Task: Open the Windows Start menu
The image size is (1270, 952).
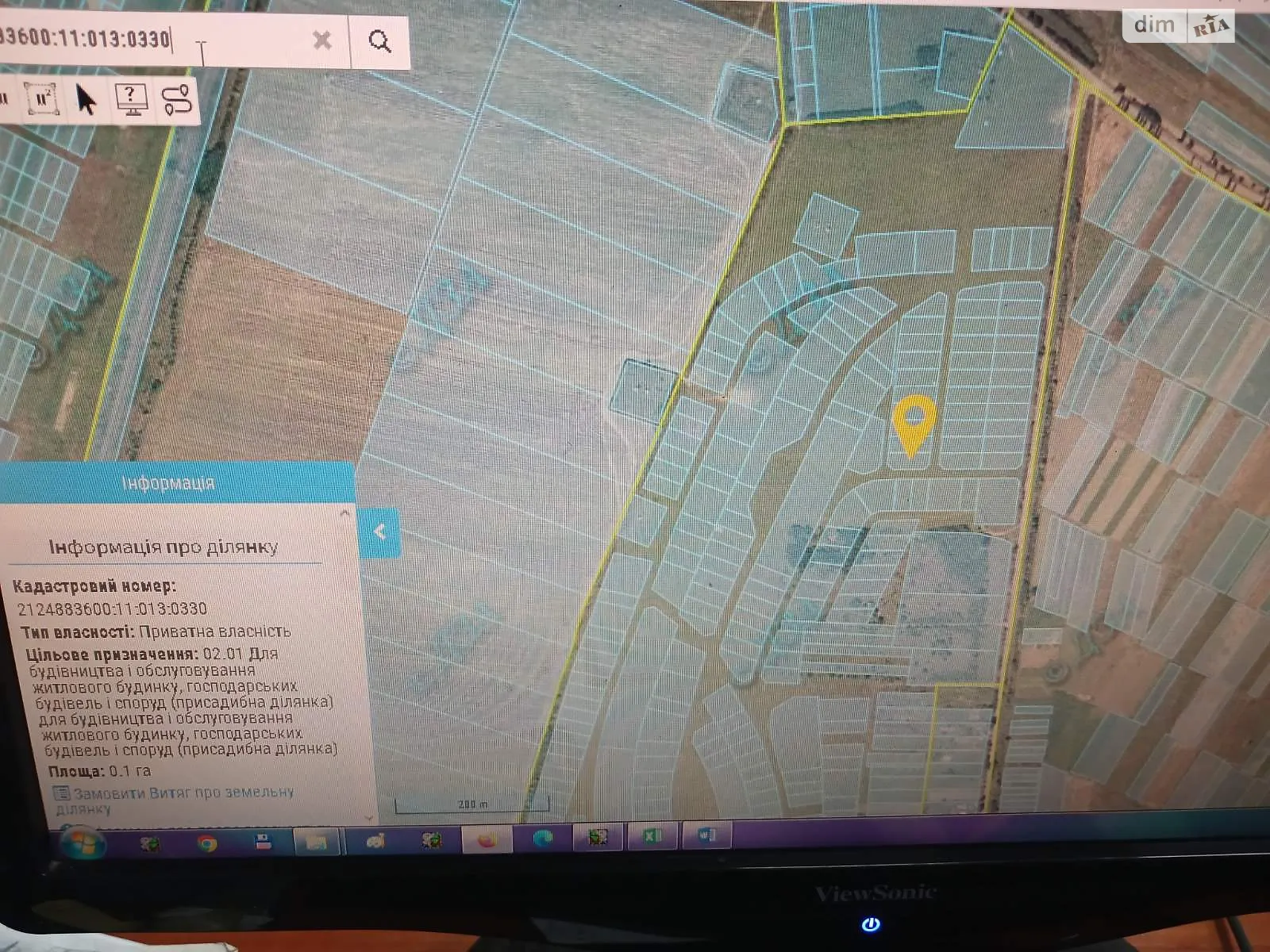Action: [82, 843]
